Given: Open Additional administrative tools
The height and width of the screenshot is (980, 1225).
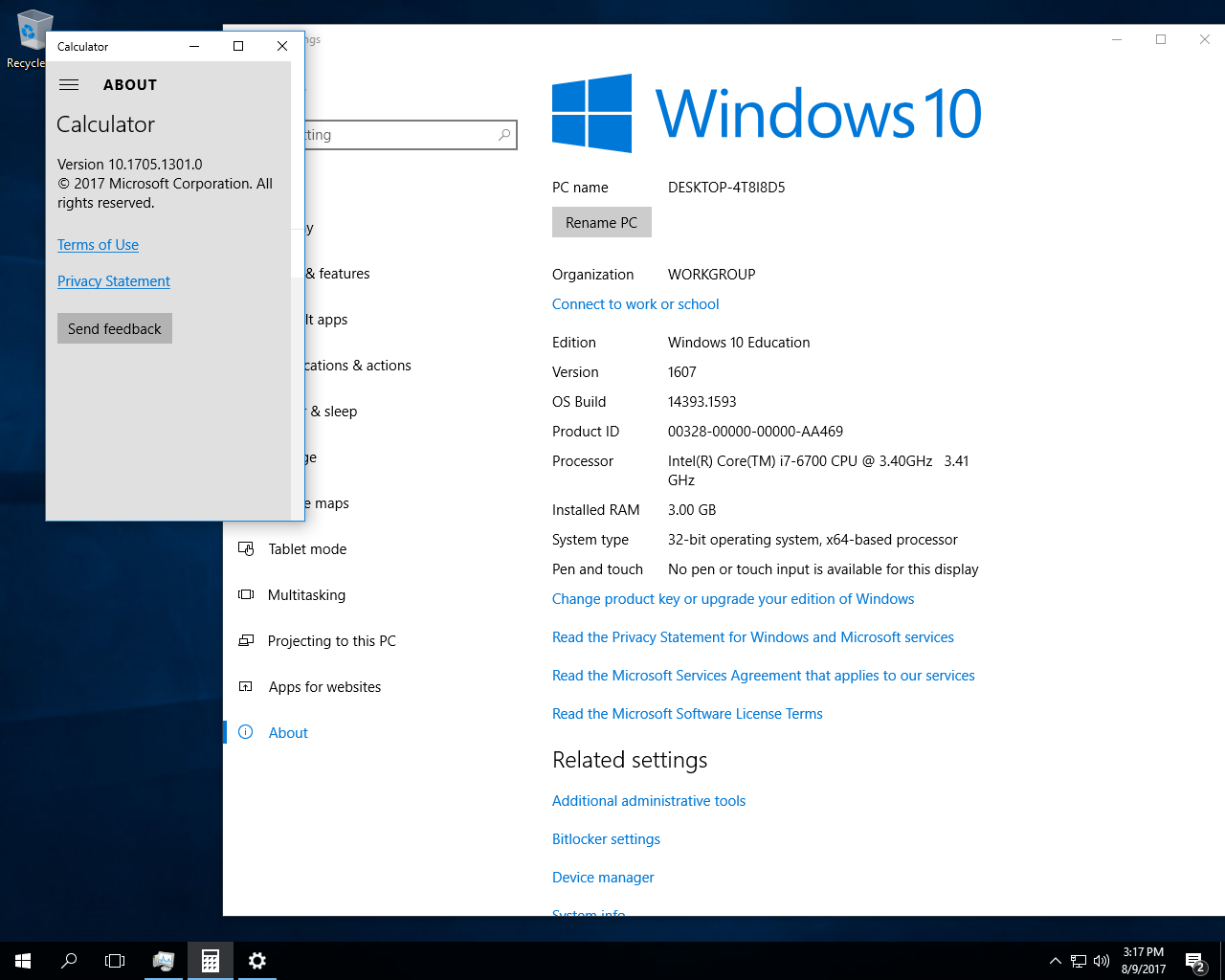Looking at the screenshot, I should [649, 801].
